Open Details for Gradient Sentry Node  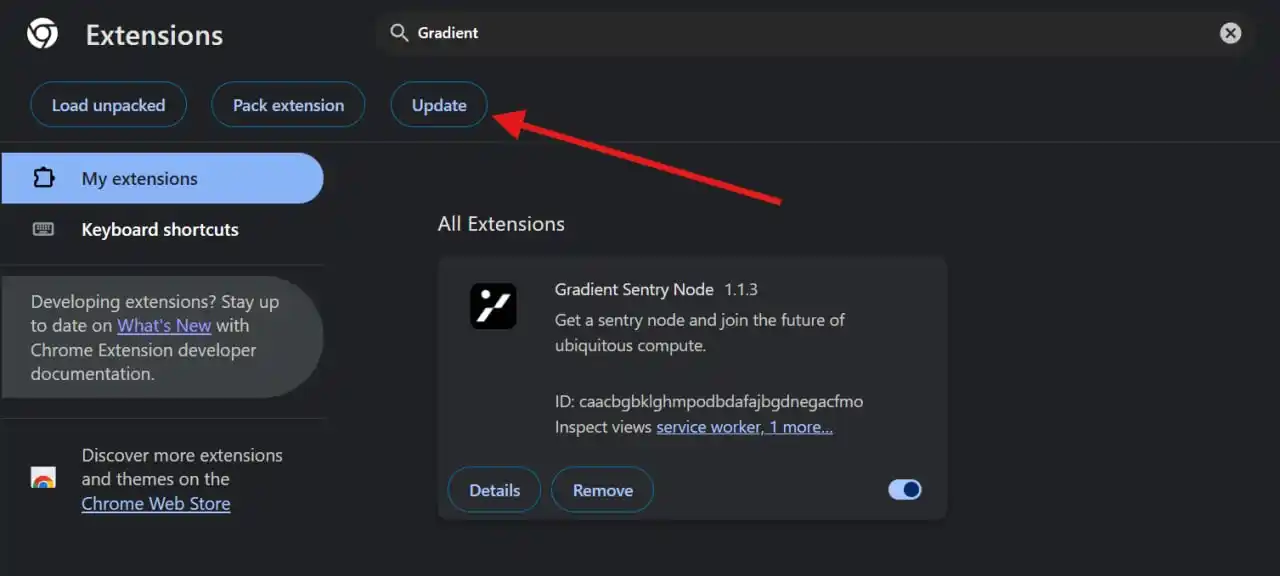point(494,490)
